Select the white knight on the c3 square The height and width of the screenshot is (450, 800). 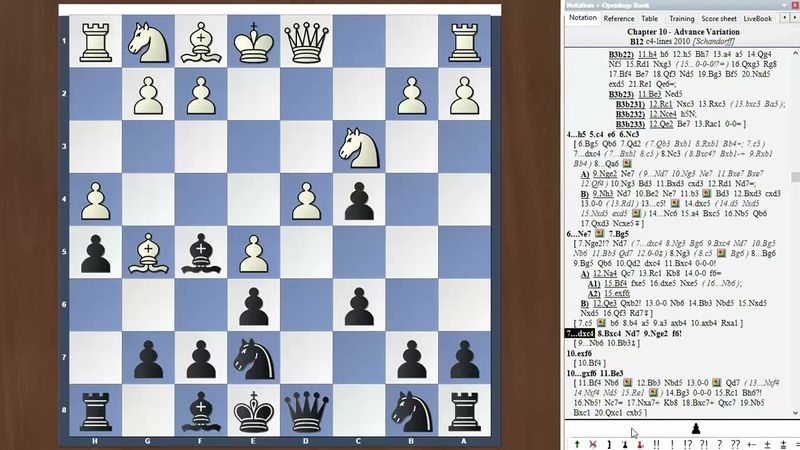tap(358, 147)
